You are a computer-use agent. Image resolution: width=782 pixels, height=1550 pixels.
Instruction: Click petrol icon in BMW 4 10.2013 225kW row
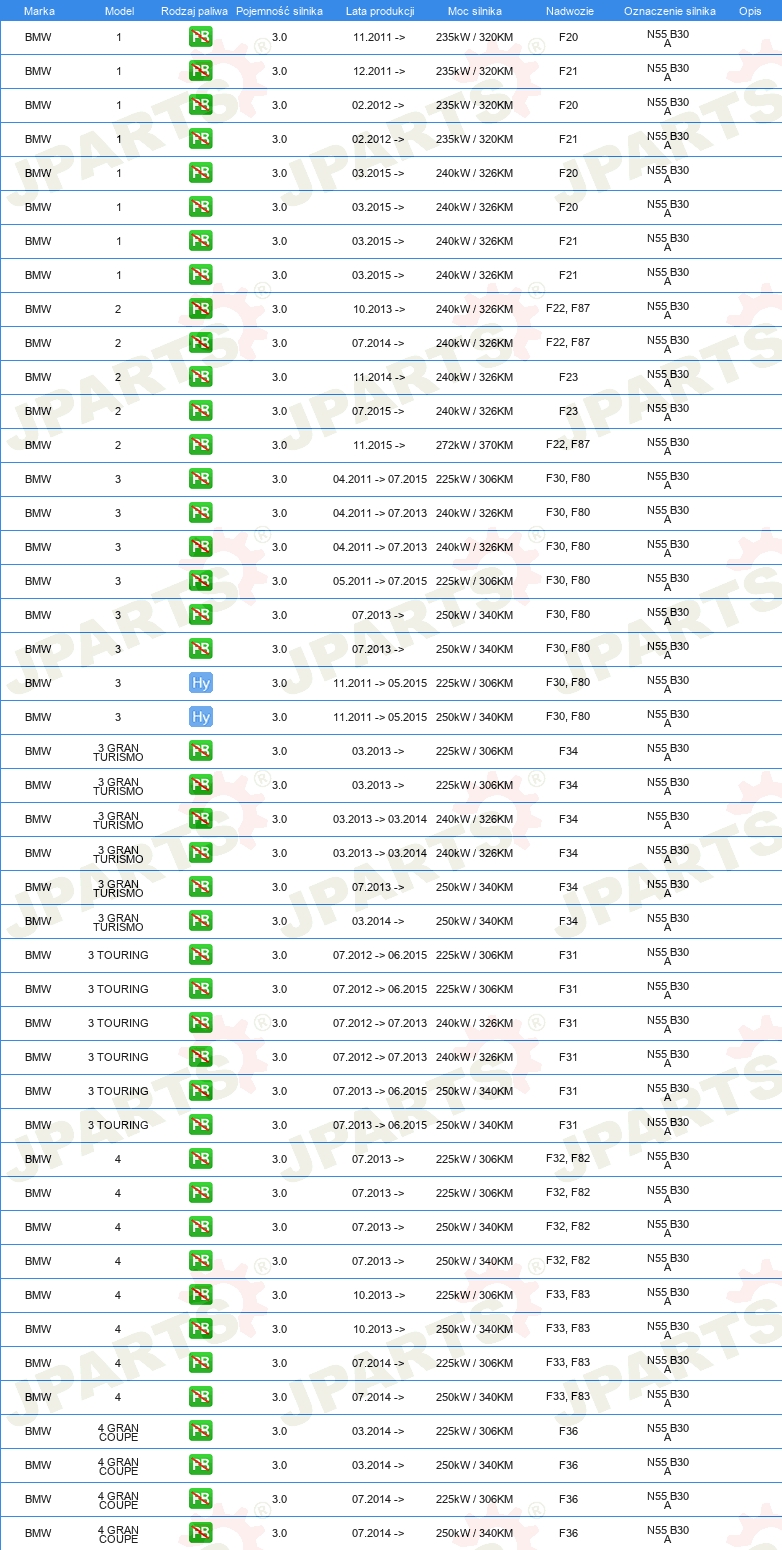[x=200, y=1295]
